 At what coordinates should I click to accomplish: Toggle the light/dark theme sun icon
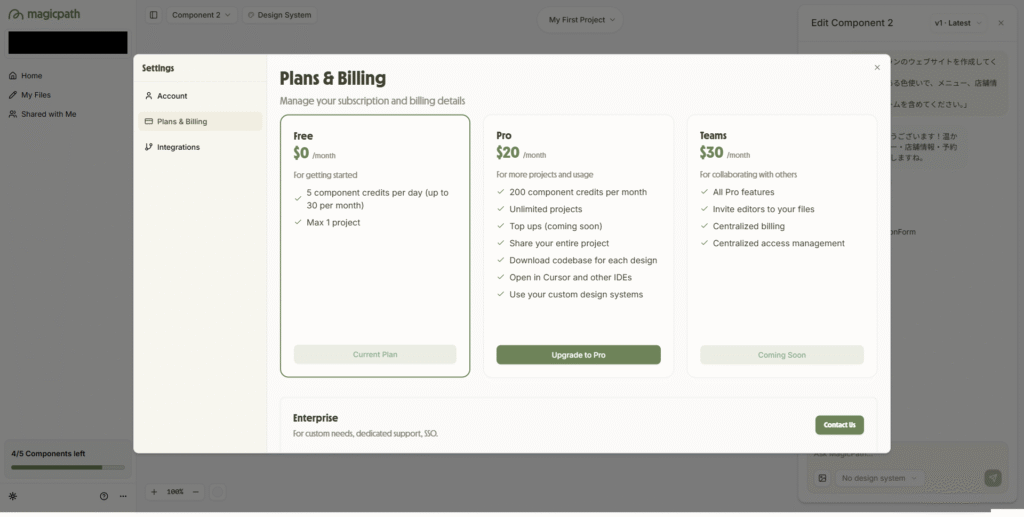13,496
